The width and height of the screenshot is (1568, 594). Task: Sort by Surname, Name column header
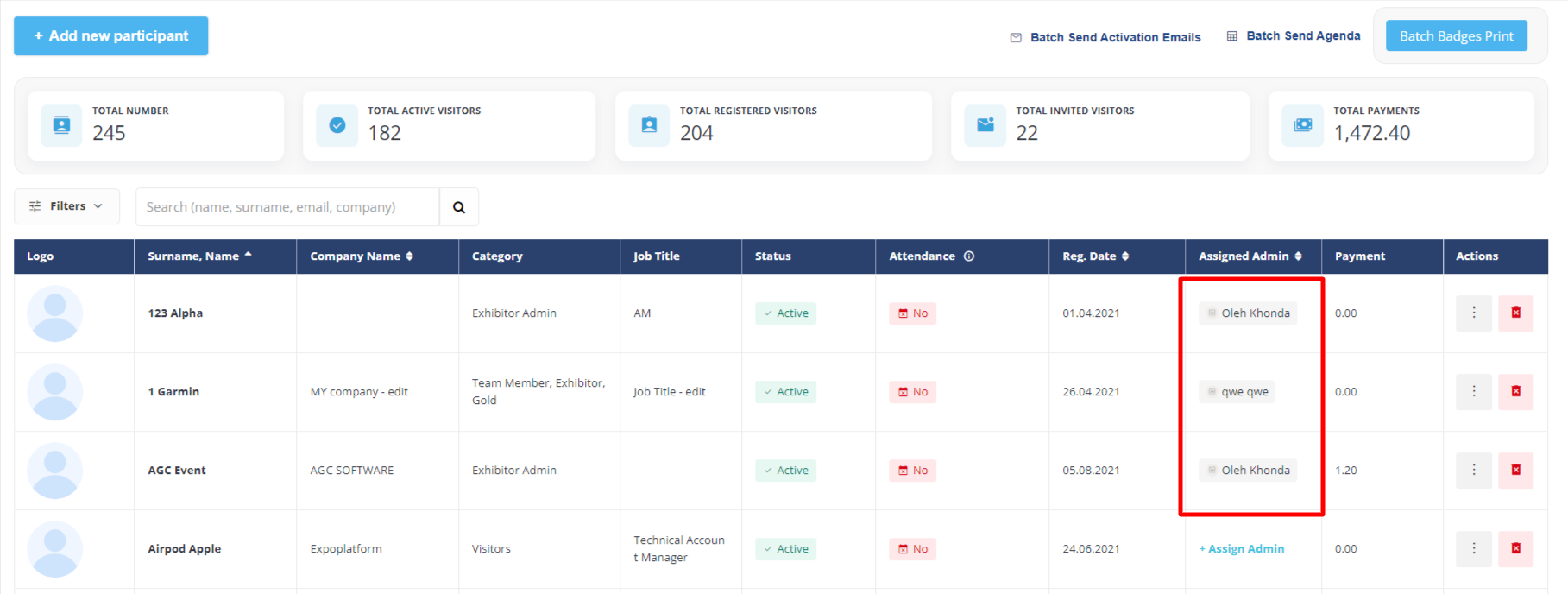click(x=199, y=256)
